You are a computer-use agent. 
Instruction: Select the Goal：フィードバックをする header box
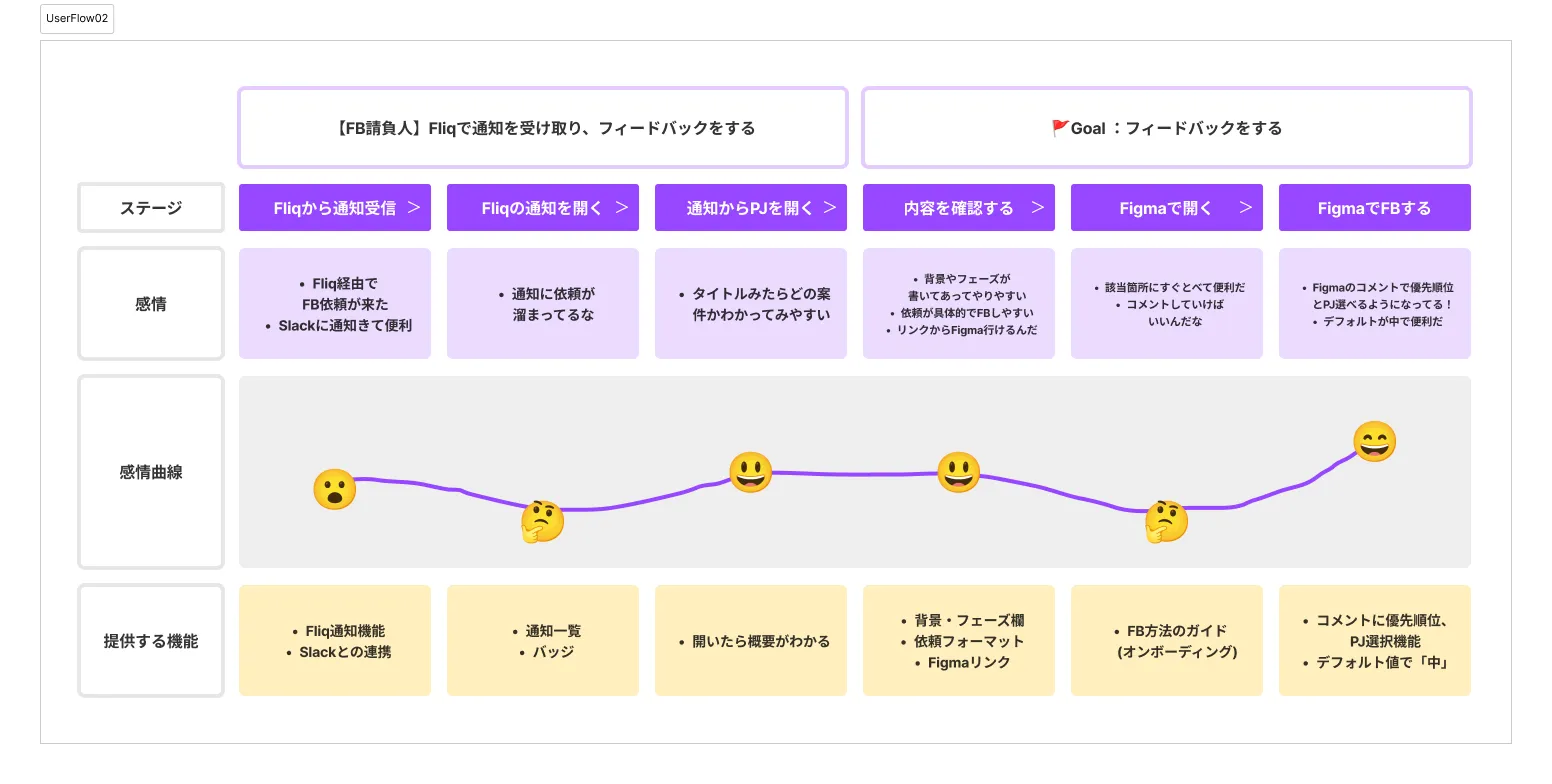point(1166,128)
